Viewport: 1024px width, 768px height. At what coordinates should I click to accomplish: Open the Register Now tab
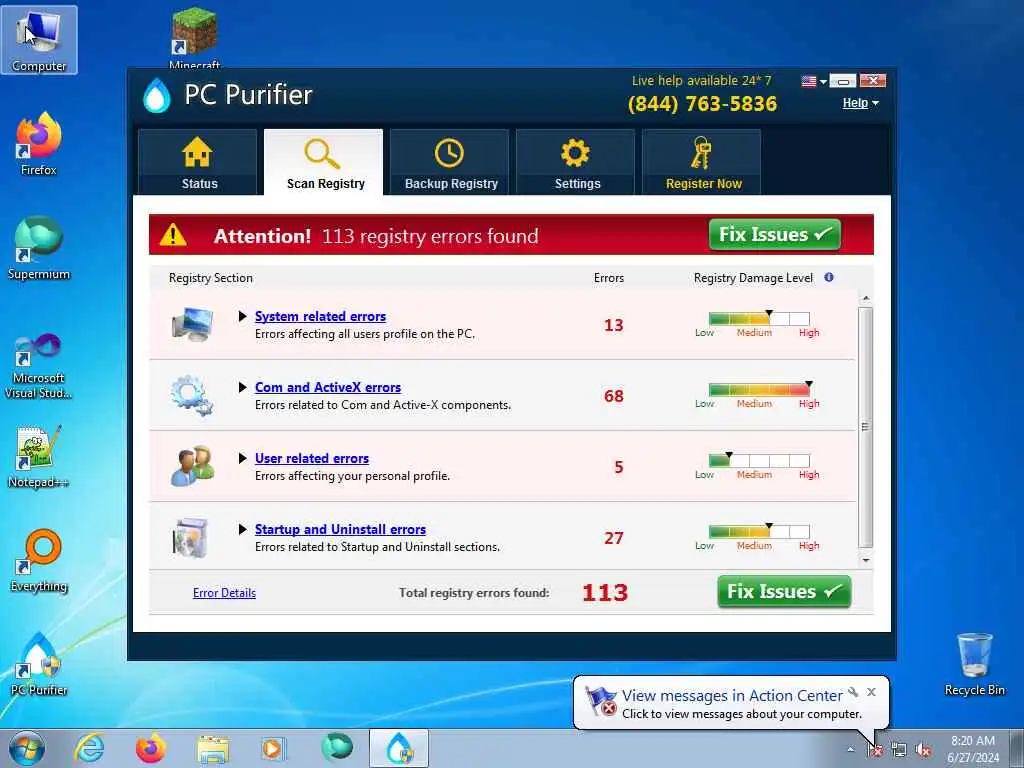702,162
